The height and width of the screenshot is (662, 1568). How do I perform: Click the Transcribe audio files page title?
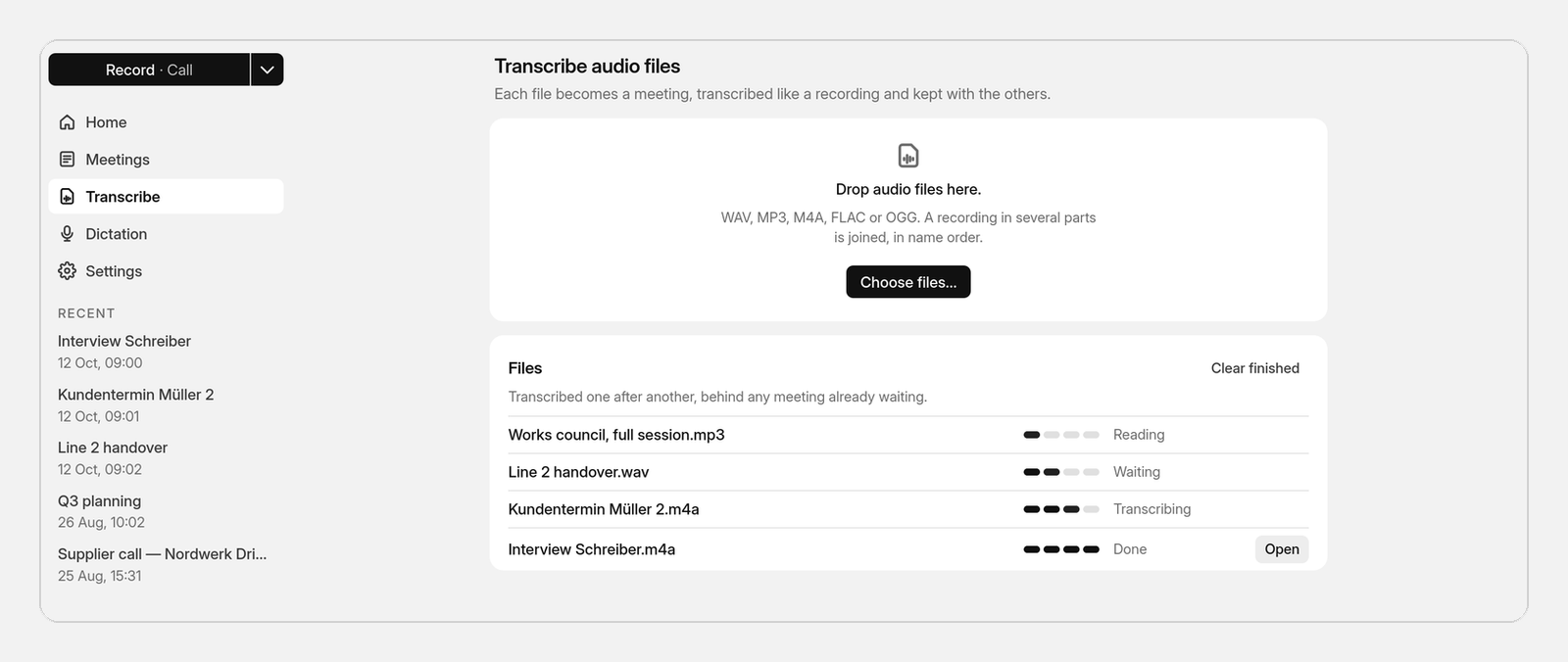point(587,66)
